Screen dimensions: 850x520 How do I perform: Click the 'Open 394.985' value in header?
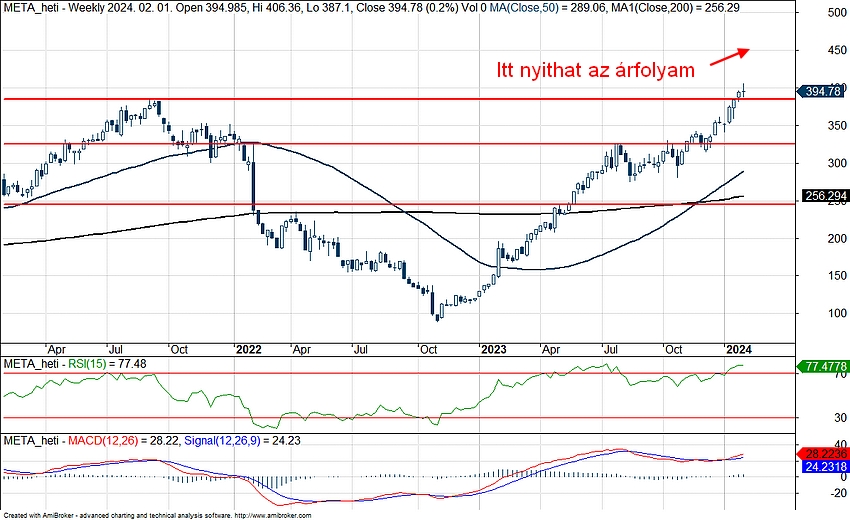[x=211, y=8]
